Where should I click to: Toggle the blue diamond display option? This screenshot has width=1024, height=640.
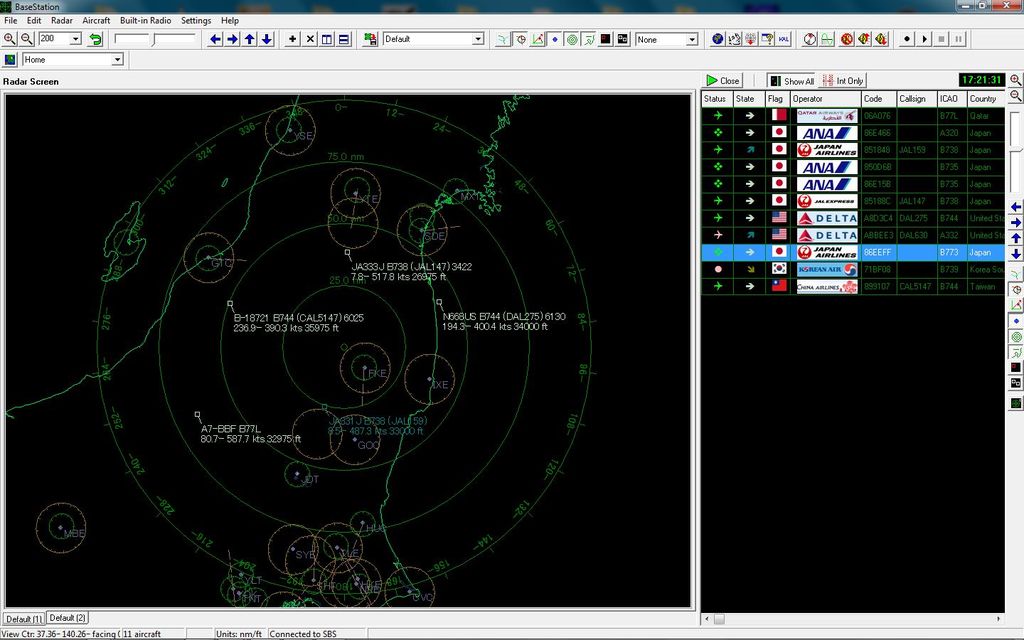tap(555, 39)
